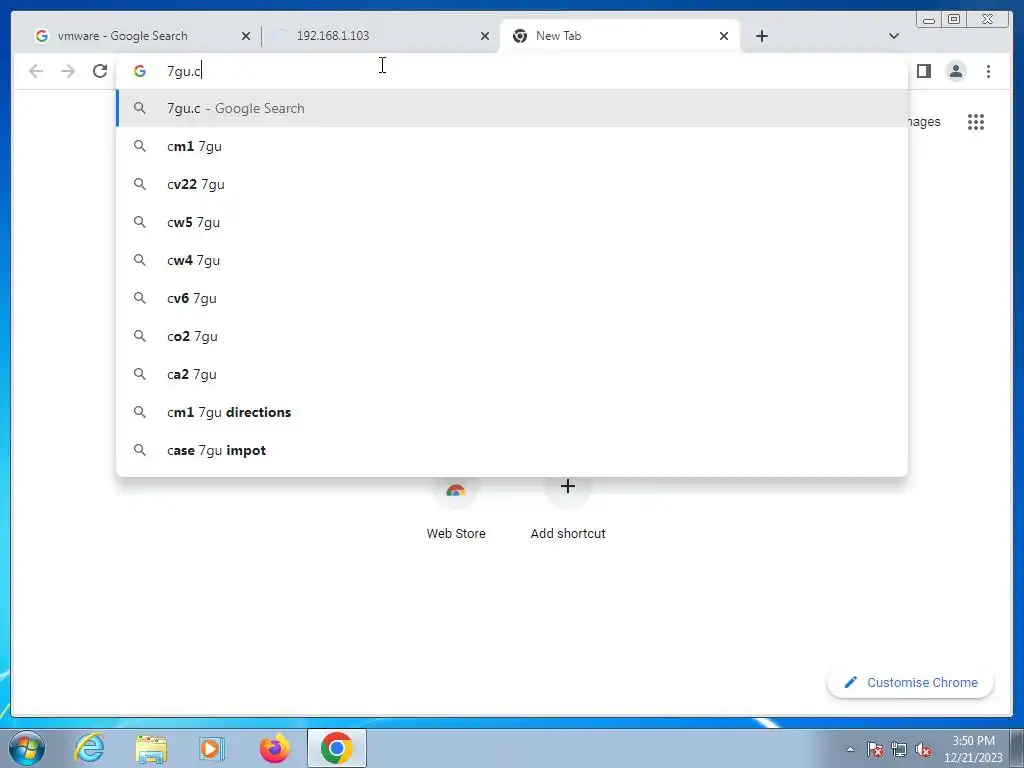Click the Customise Chrome button
The width and height of the screenshot is (1024, 768).
pos(910,682)
